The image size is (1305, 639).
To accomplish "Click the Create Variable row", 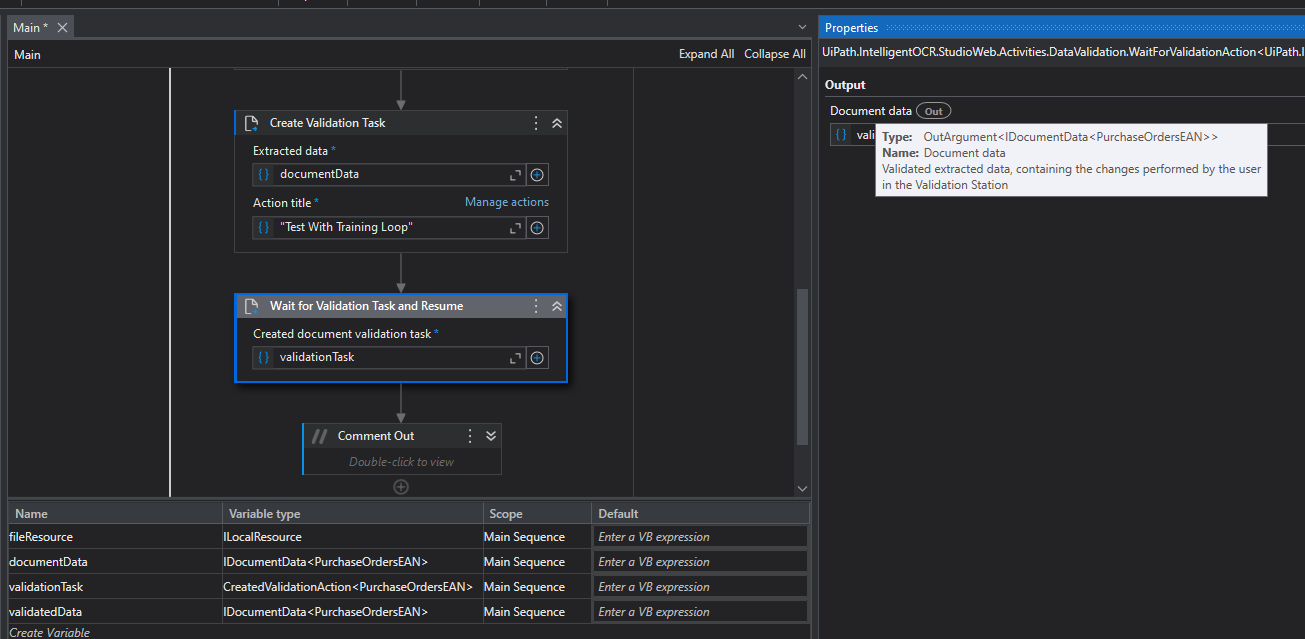I will (50, 632).
